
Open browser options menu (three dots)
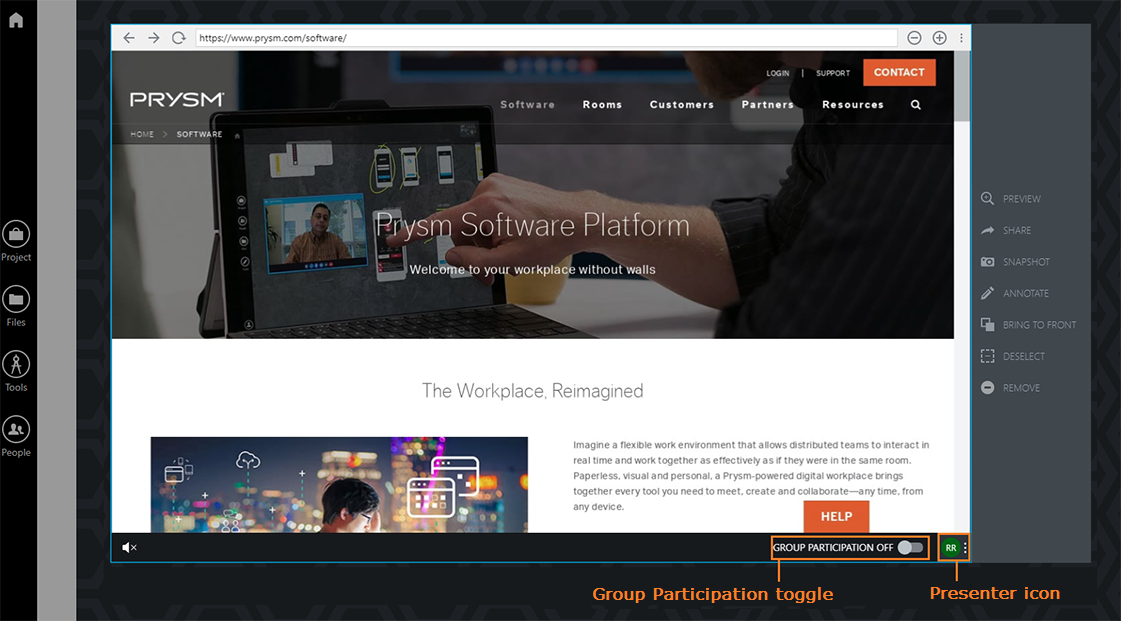click(961, 38)
